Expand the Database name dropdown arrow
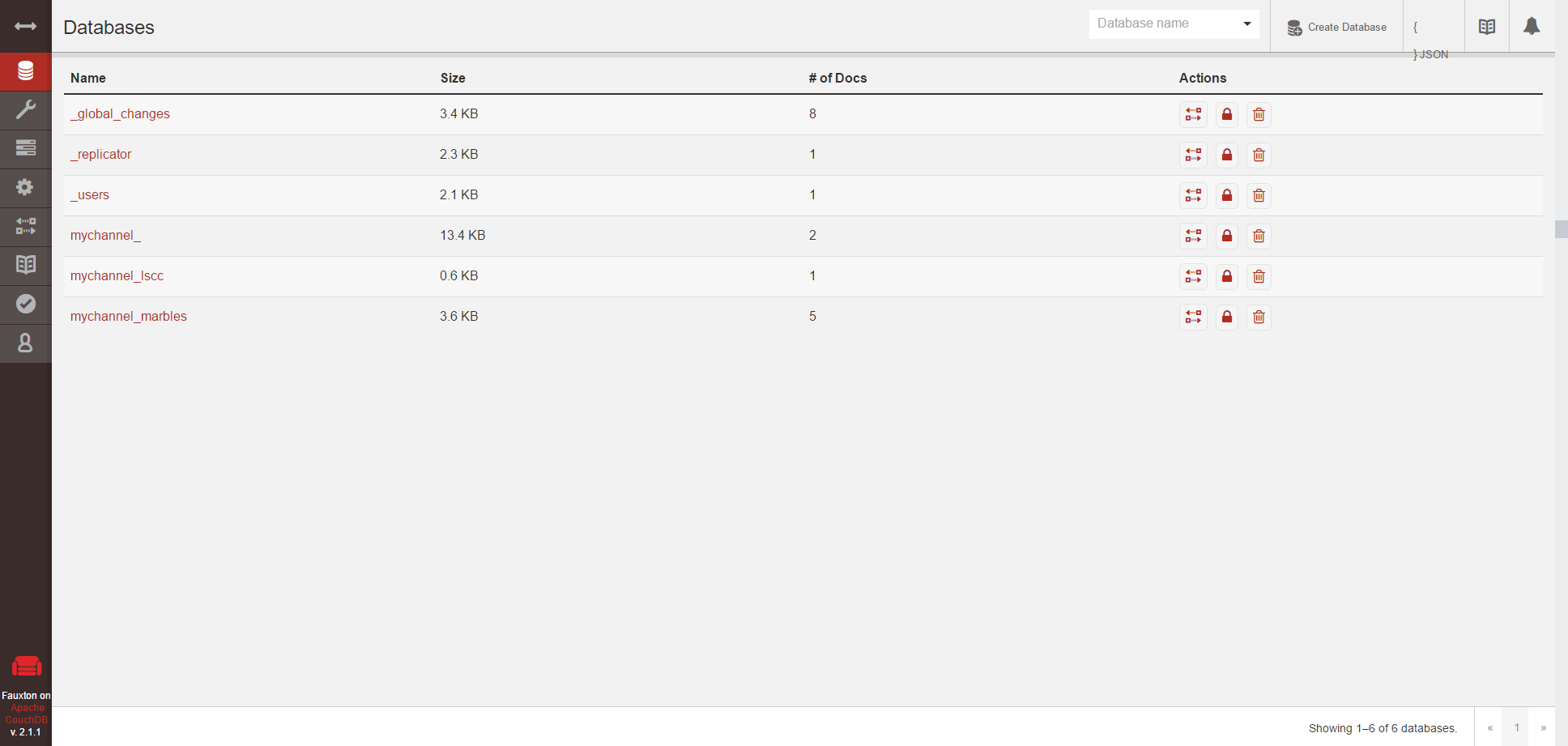 click(1247, 23)
